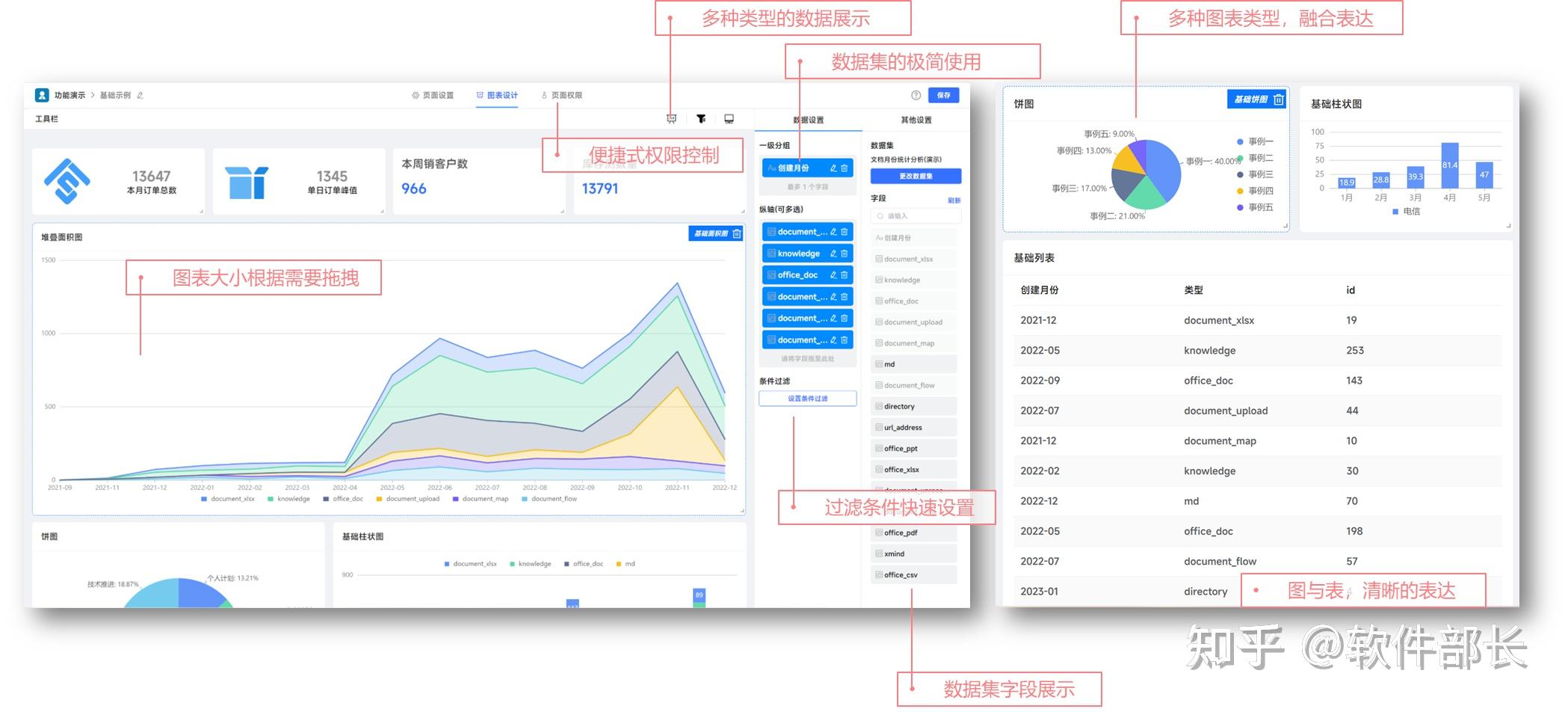Click the 设置条件过滤 button

click(807, 398)
